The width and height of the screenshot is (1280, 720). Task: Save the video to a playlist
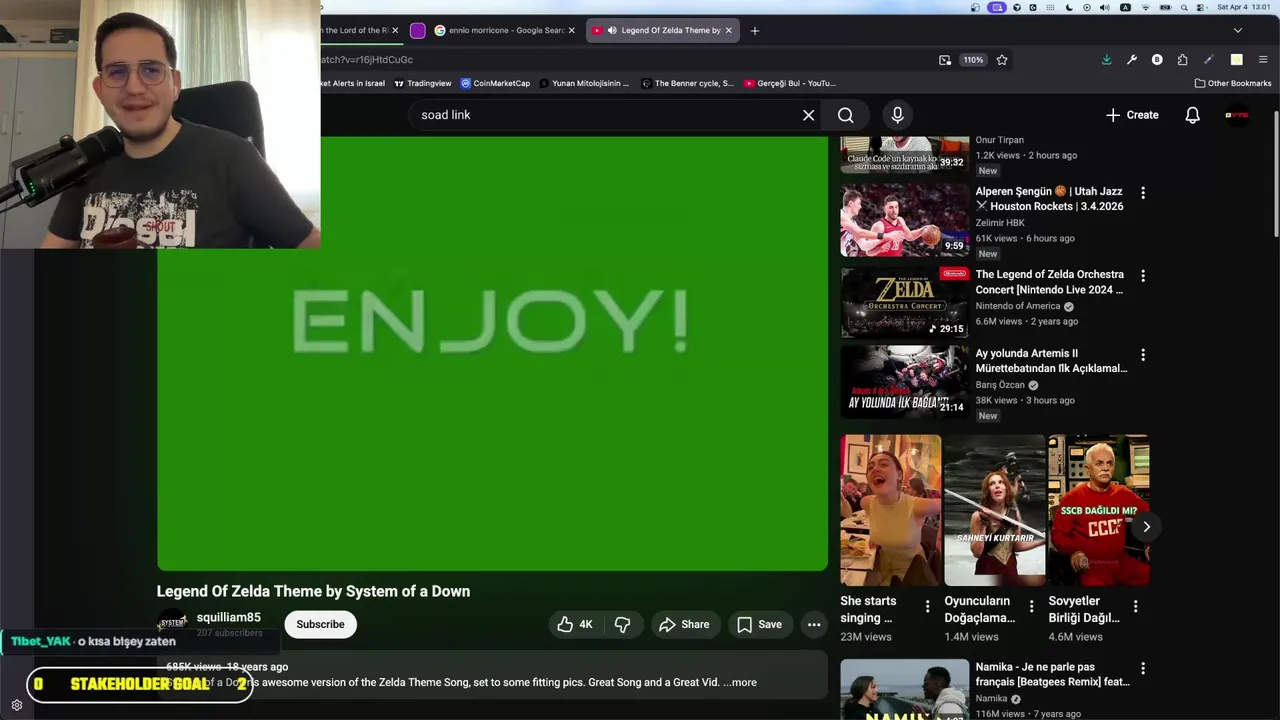tap(760, 624)
